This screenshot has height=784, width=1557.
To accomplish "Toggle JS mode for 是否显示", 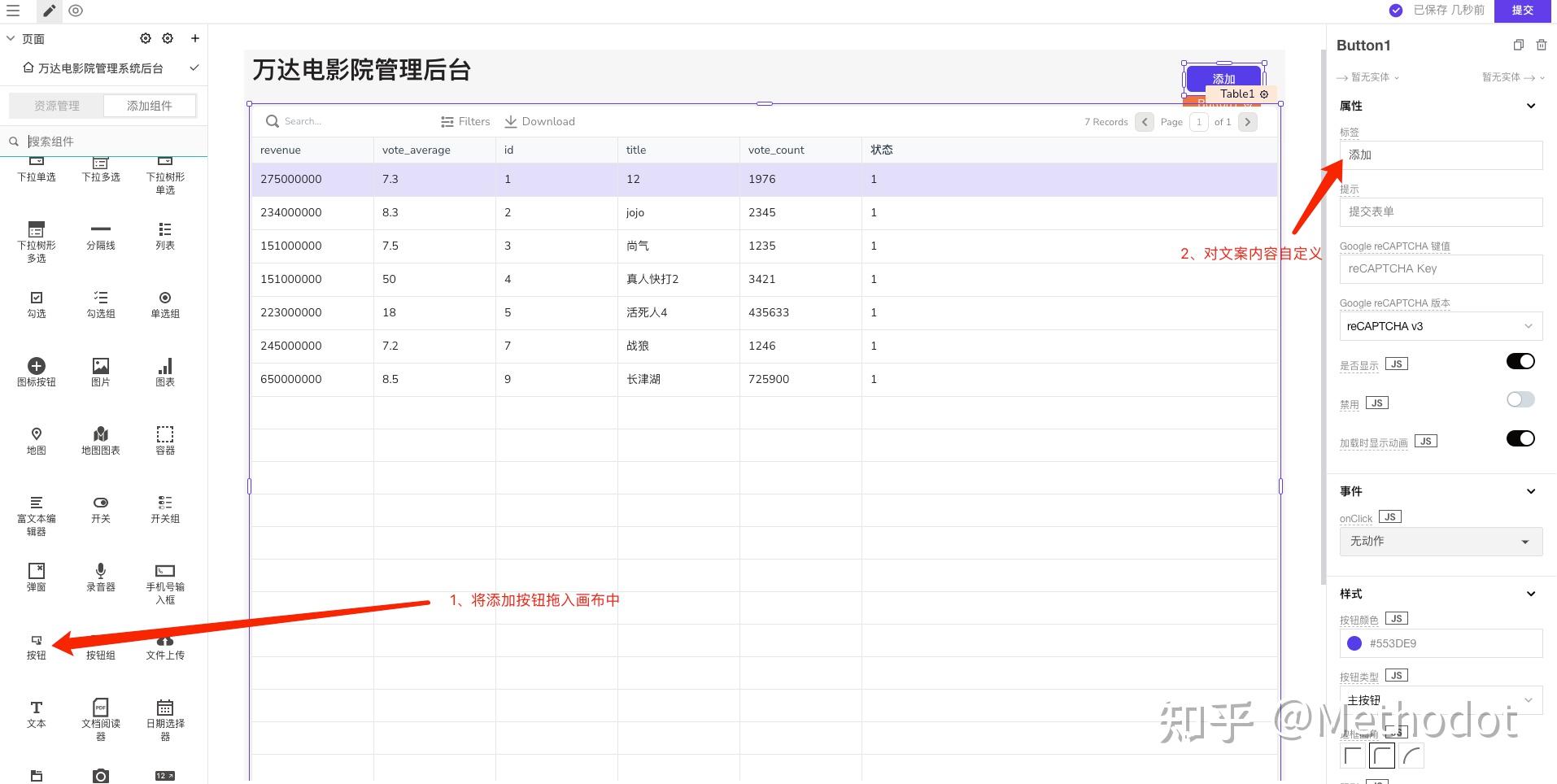I will [1397, 364].
